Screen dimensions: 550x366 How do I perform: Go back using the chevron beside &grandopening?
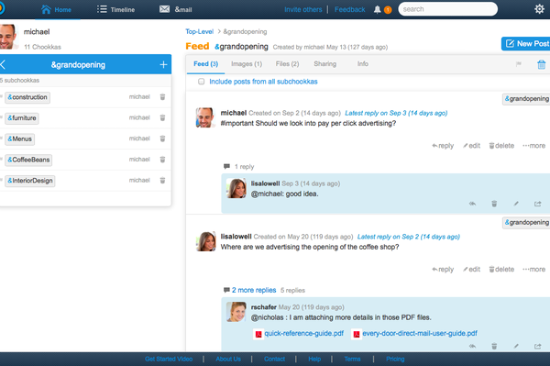[x=3, y=64]
